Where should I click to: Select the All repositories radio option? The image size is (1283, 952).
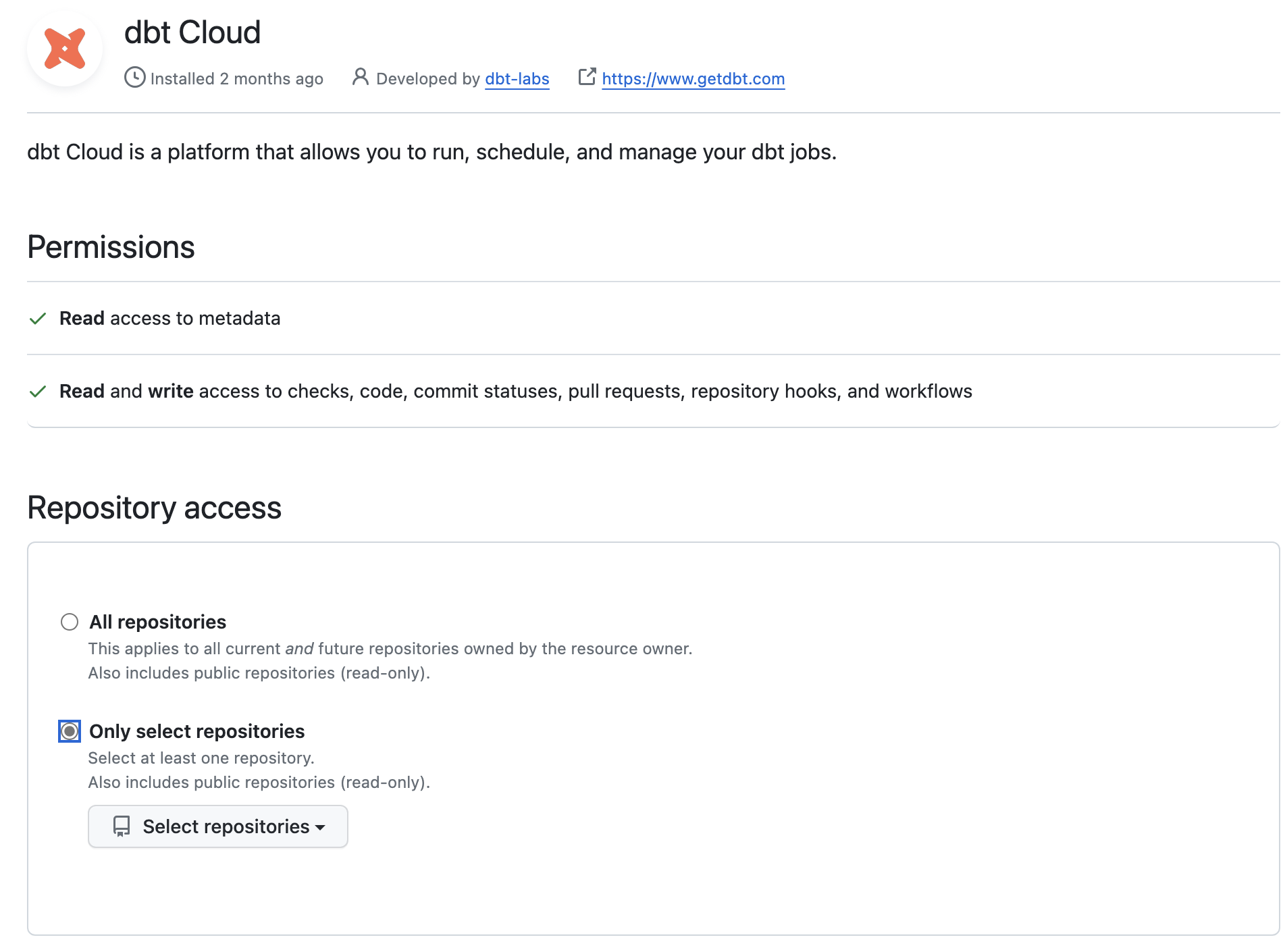(x=70, y=622)
